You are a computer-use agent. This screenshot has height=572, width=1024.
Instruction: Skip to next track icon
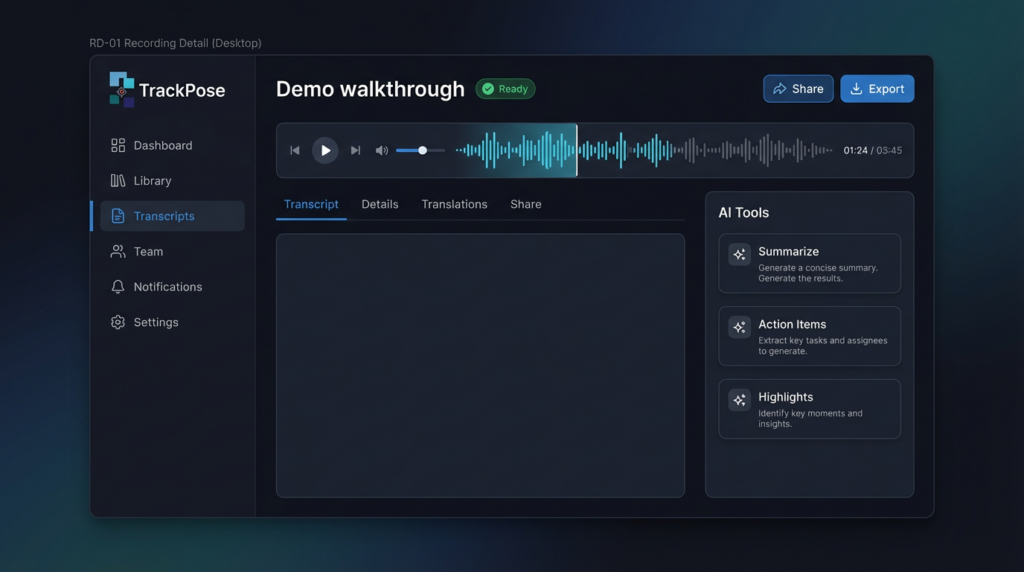355,151
